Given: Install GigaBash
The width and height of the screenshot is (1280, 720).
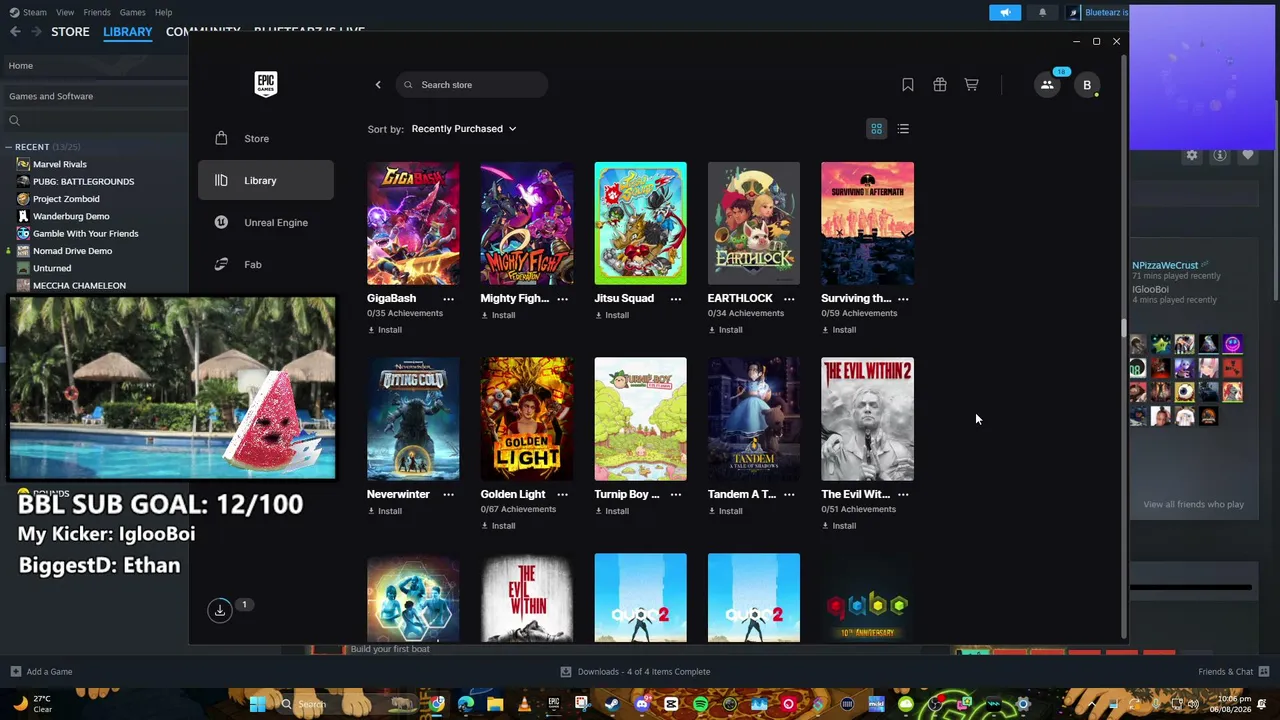Looking at the screenshot, I should (x=385, y=330).
